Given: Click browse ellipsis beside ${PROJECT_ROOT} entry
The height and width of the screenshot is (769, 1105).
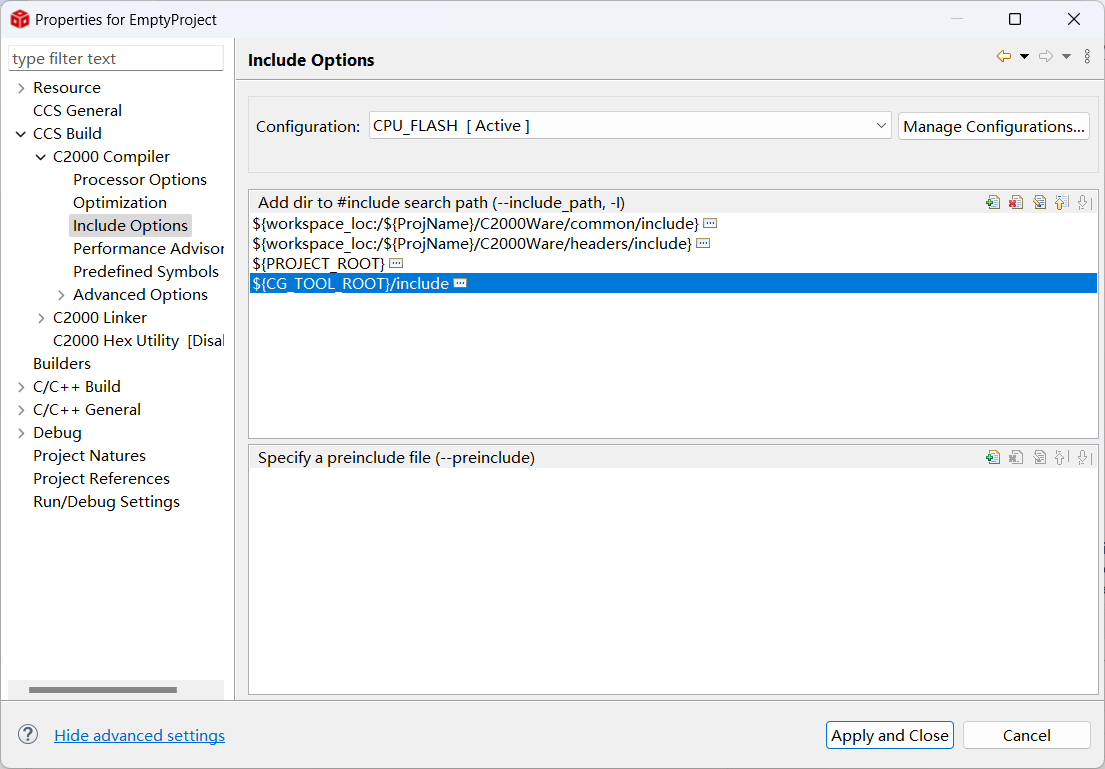Looking at the screenshot, I should coord(396,263).
